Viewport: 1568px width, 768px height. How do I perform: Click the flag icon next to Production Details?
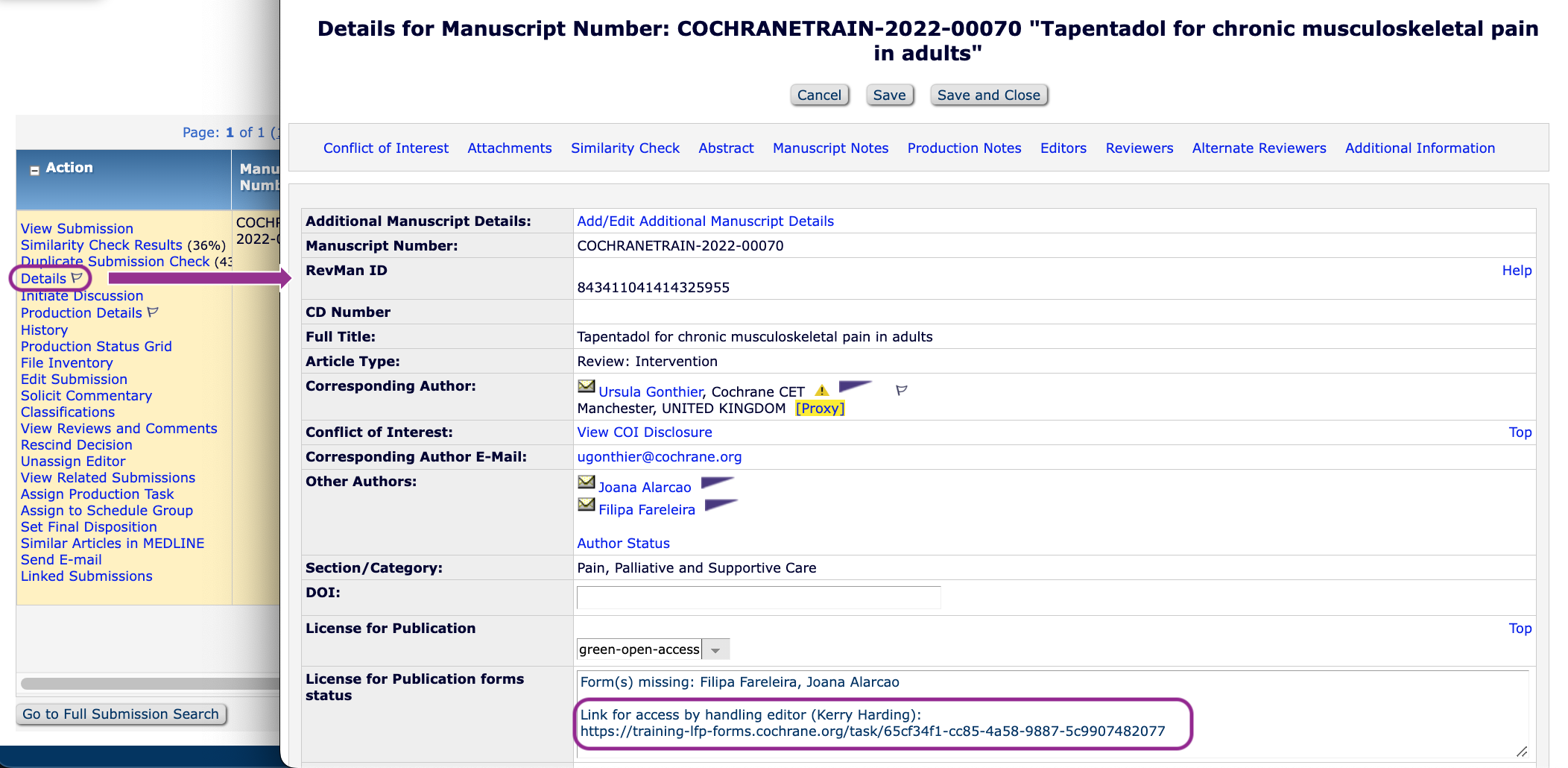pos(153,312)
